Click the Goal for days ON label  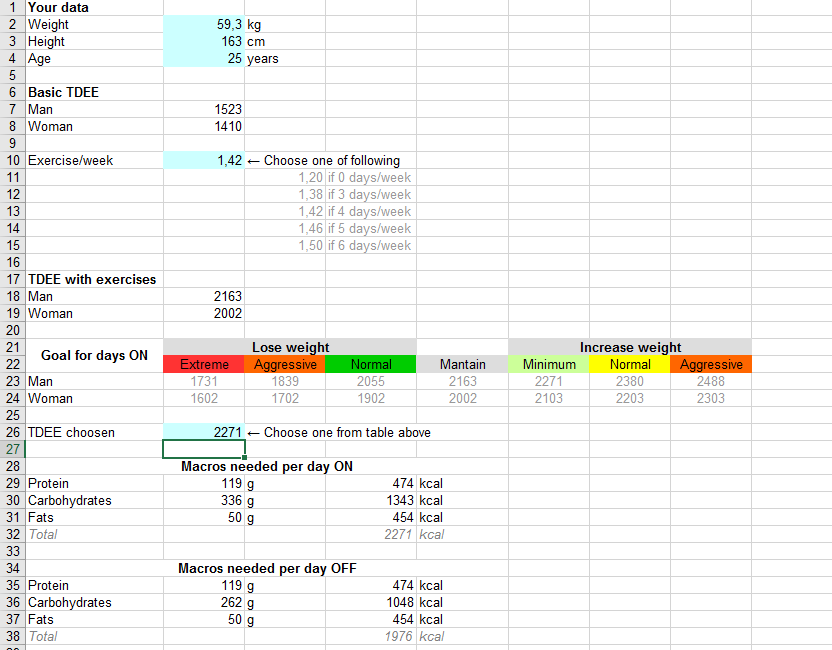94,355
